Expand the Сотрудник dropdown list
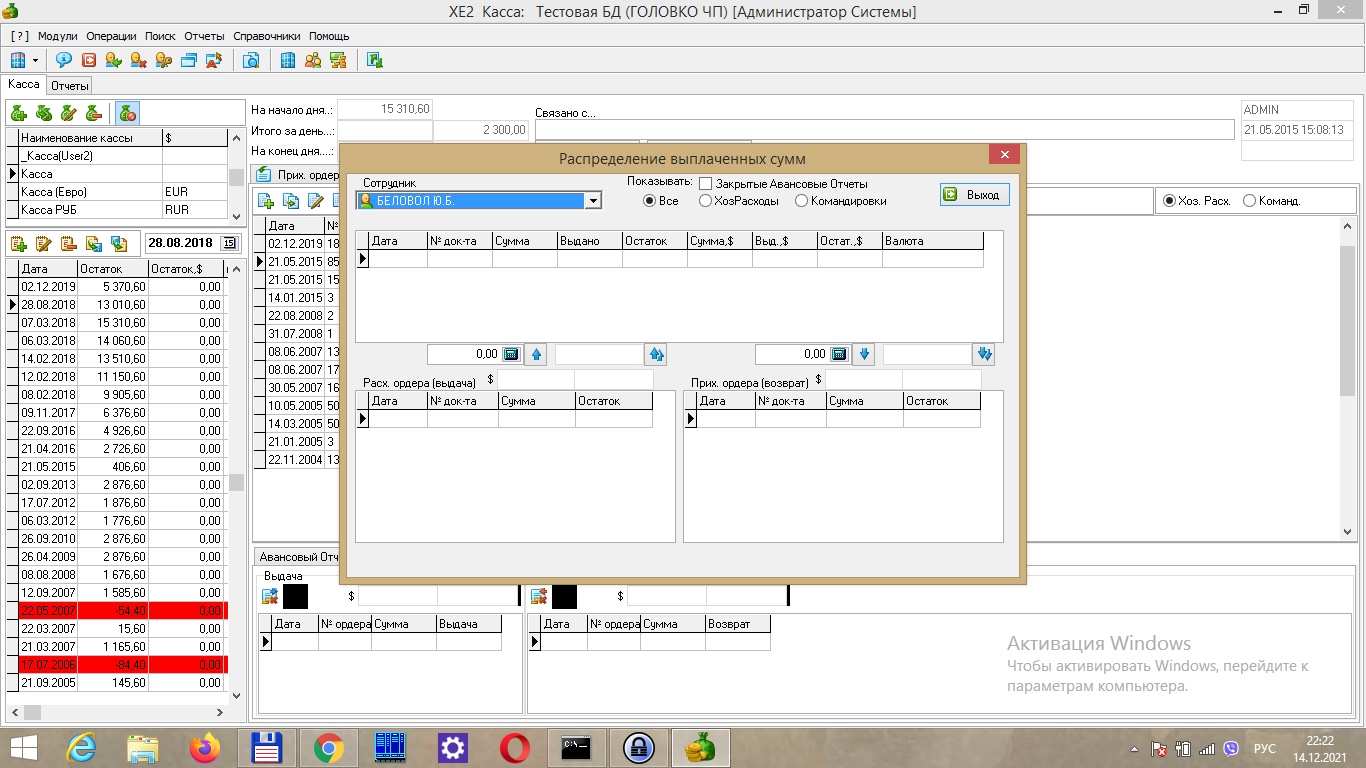The height and width of the screenshot is (768, 1366). (x=593, y=201)
